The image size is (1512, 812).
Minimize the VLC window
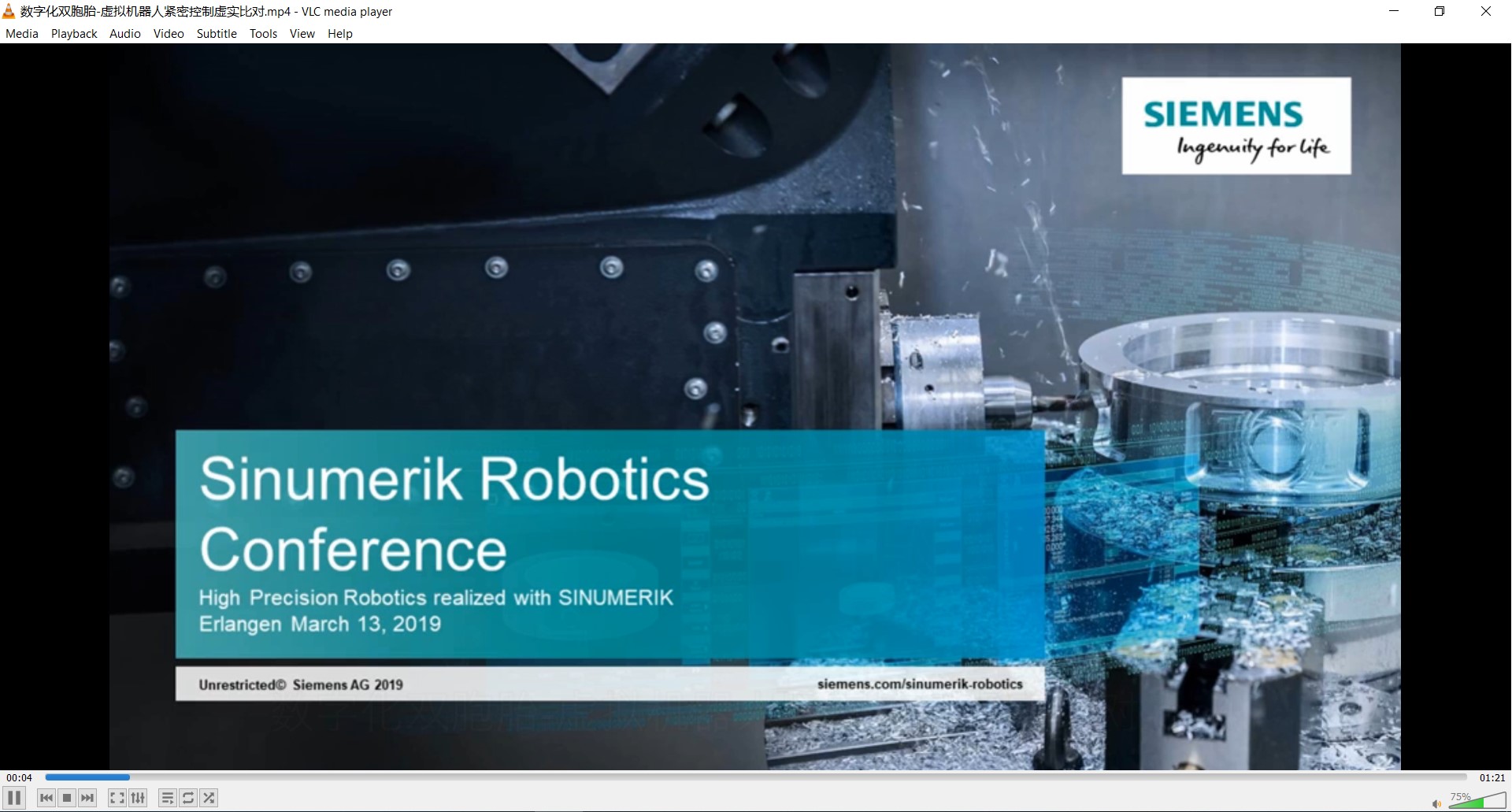1394,11
